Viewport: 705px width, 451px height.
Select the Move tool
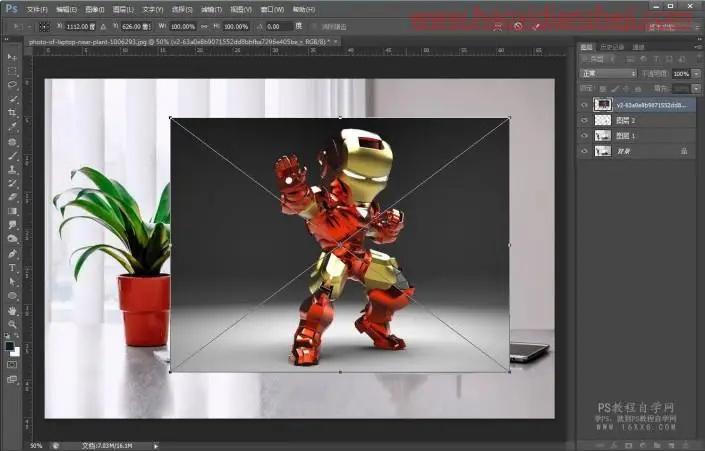pyautogui.click(x=12, y=57)
